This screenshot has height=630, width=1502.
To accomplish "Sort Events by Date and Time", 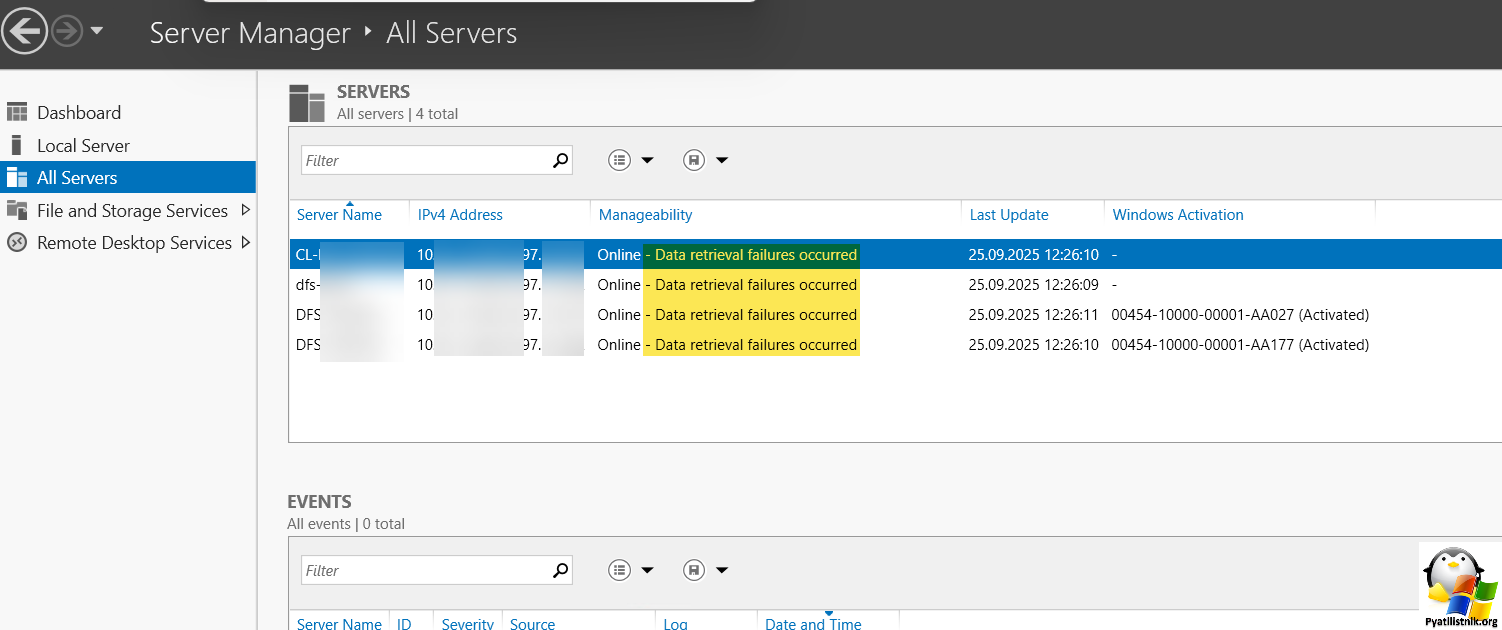I will coord(813,623).
